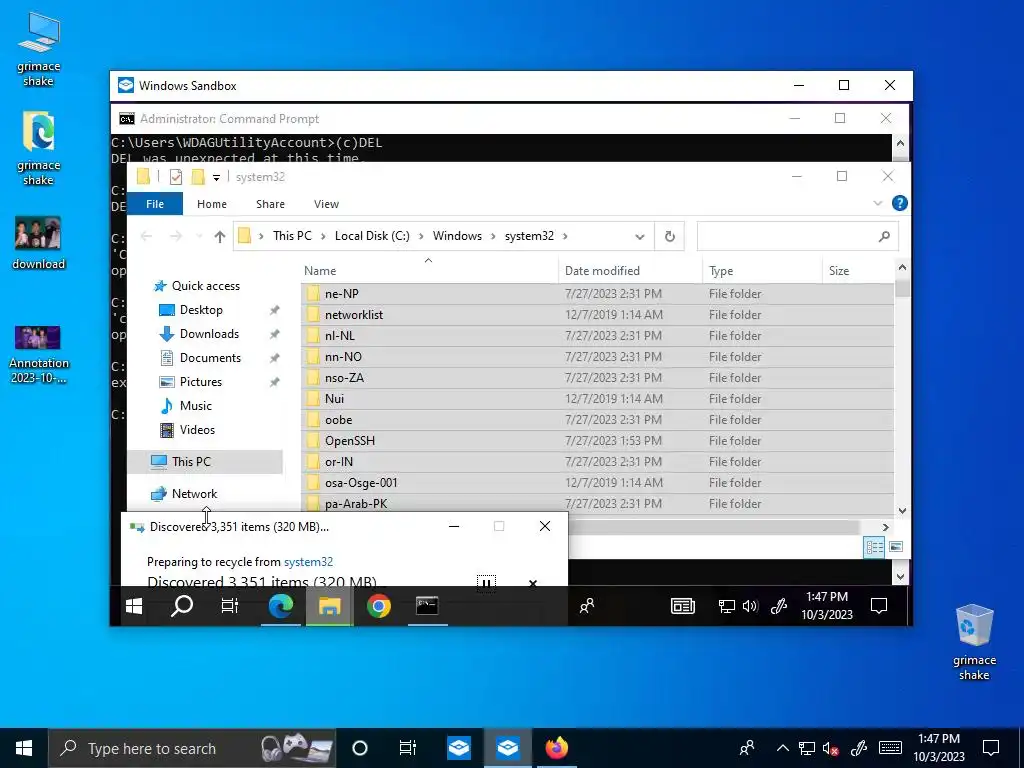This screenshot has height=768, width=1024.
Task: Open Microsoft Edge in sandbox taskbar
Action: (x=281, y=606)
